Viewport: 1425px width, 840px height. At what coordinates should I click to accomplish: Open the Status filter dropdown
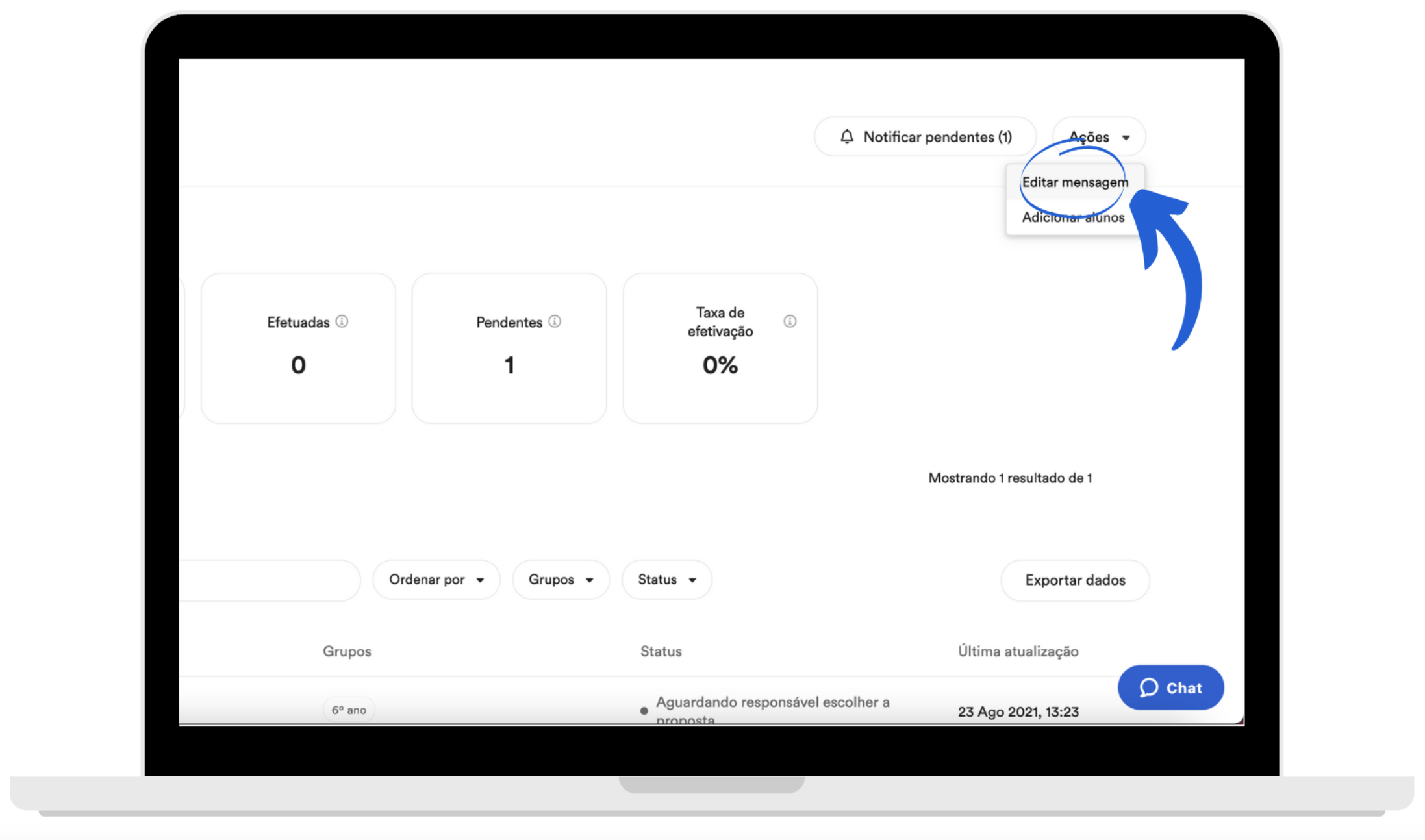tap(667, 580)
